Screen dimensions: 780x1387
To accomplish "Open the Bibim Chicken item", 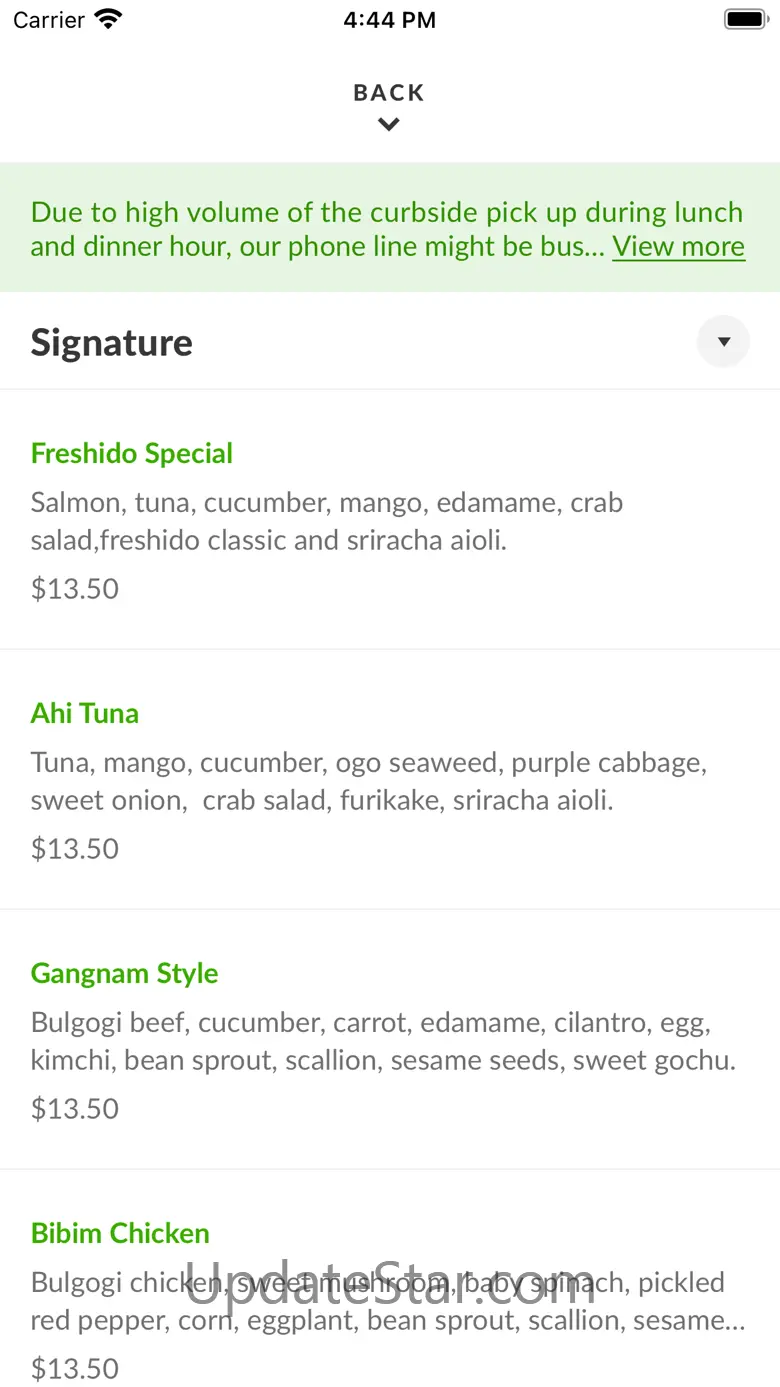I will tap(120, 1233).
